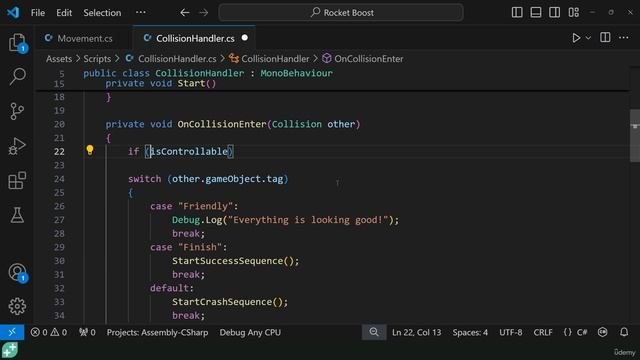Click the sticky class CollisionHandler line
This screenshot has height=360, width=640.
tap(208, 73)
